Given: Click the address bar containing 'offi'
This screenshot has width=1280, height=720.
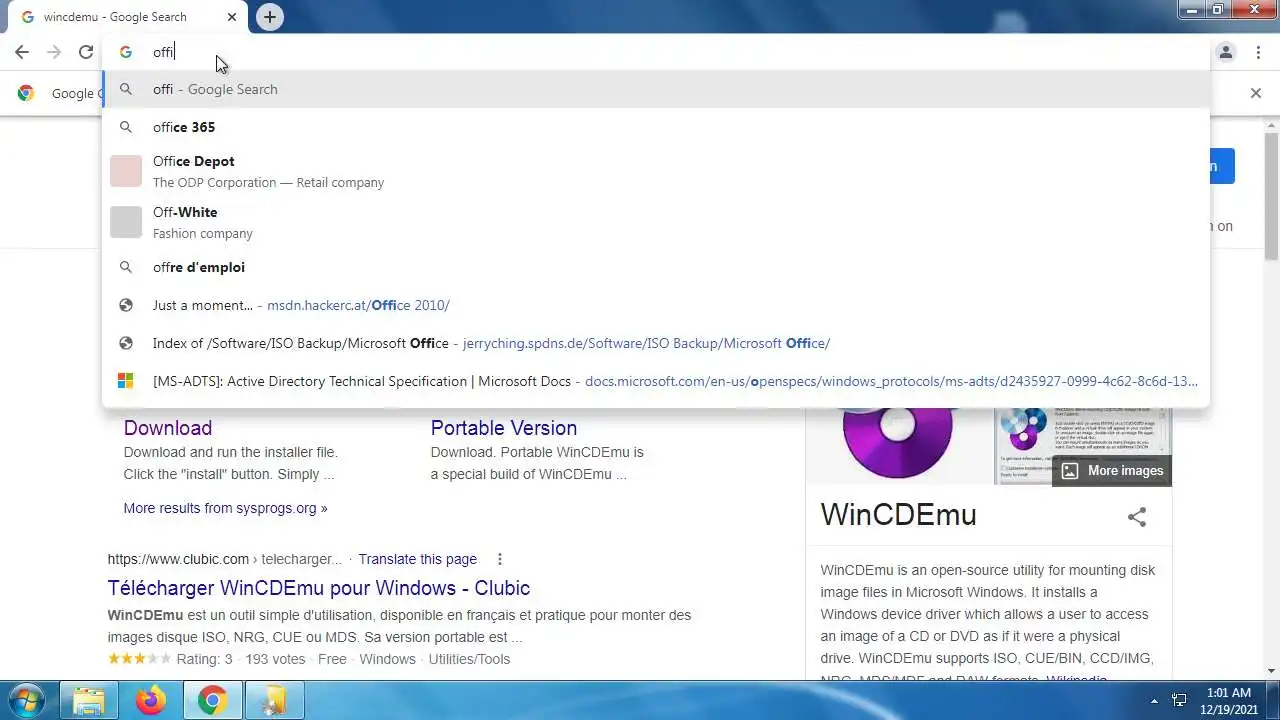Looking at the screenshot, I should [x=655, y=52].
